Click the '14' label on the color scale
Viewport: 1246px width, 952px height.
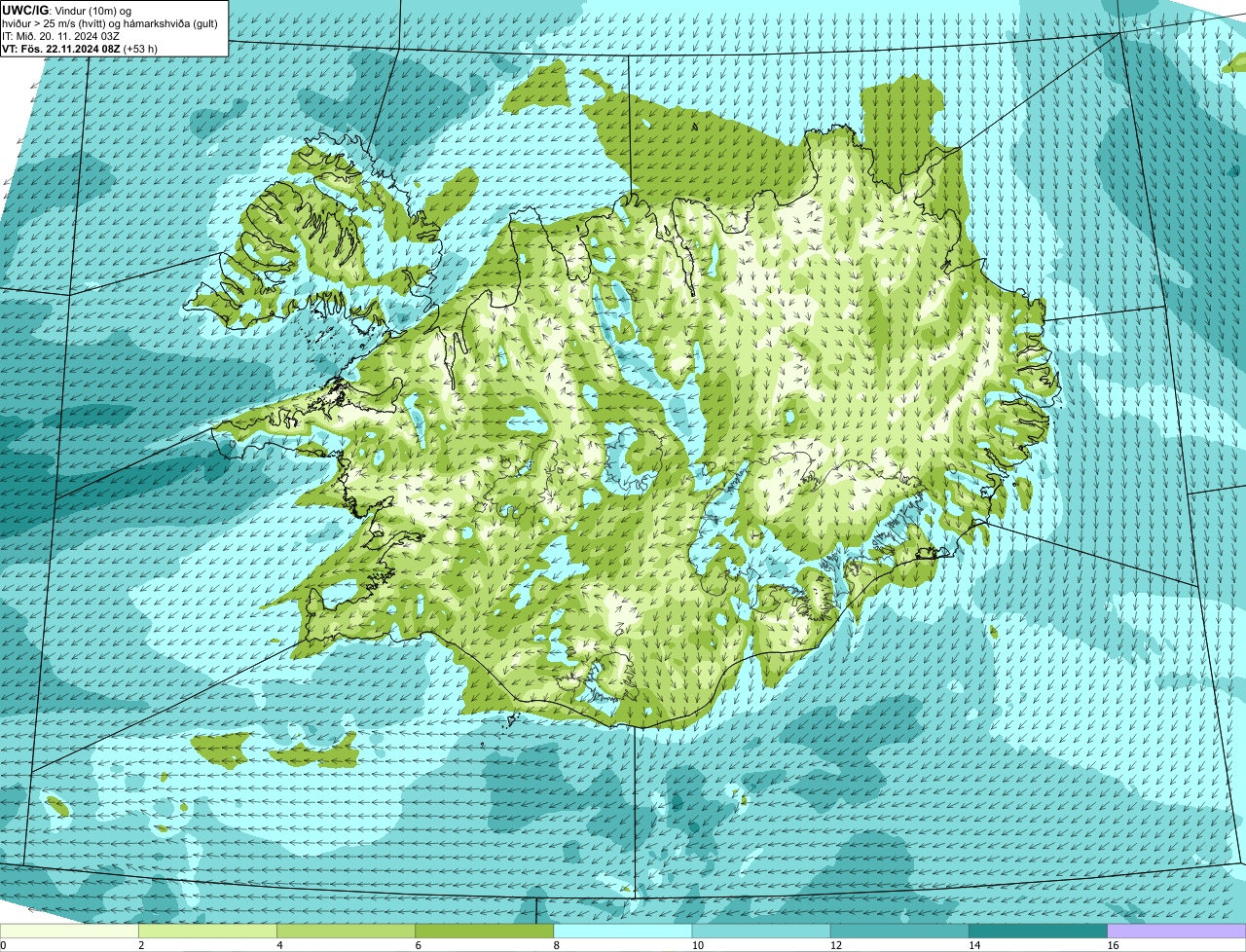click(972, 945)
